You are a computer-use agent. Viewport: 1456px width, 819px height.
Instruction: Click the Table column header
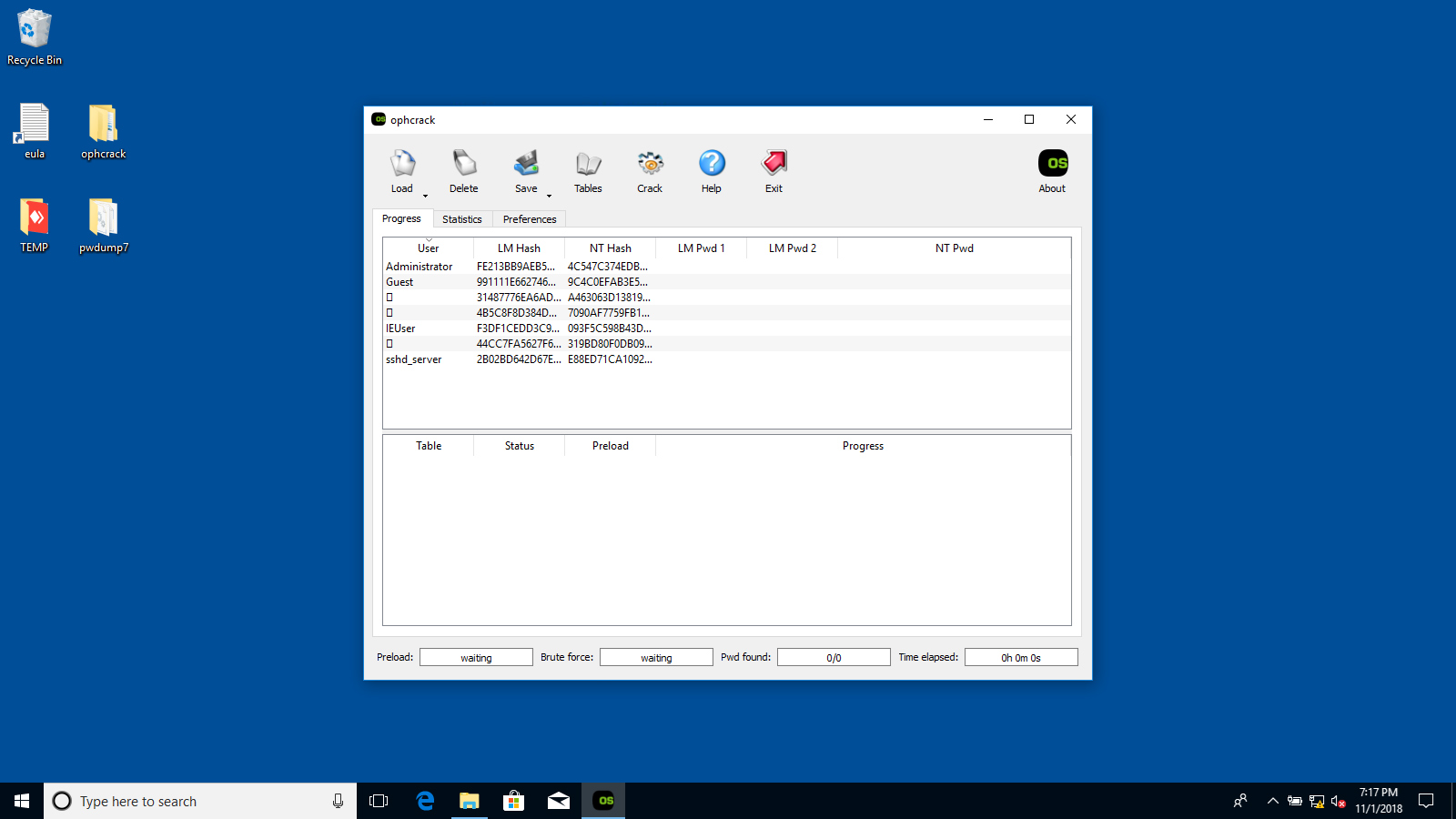point(429,446)
